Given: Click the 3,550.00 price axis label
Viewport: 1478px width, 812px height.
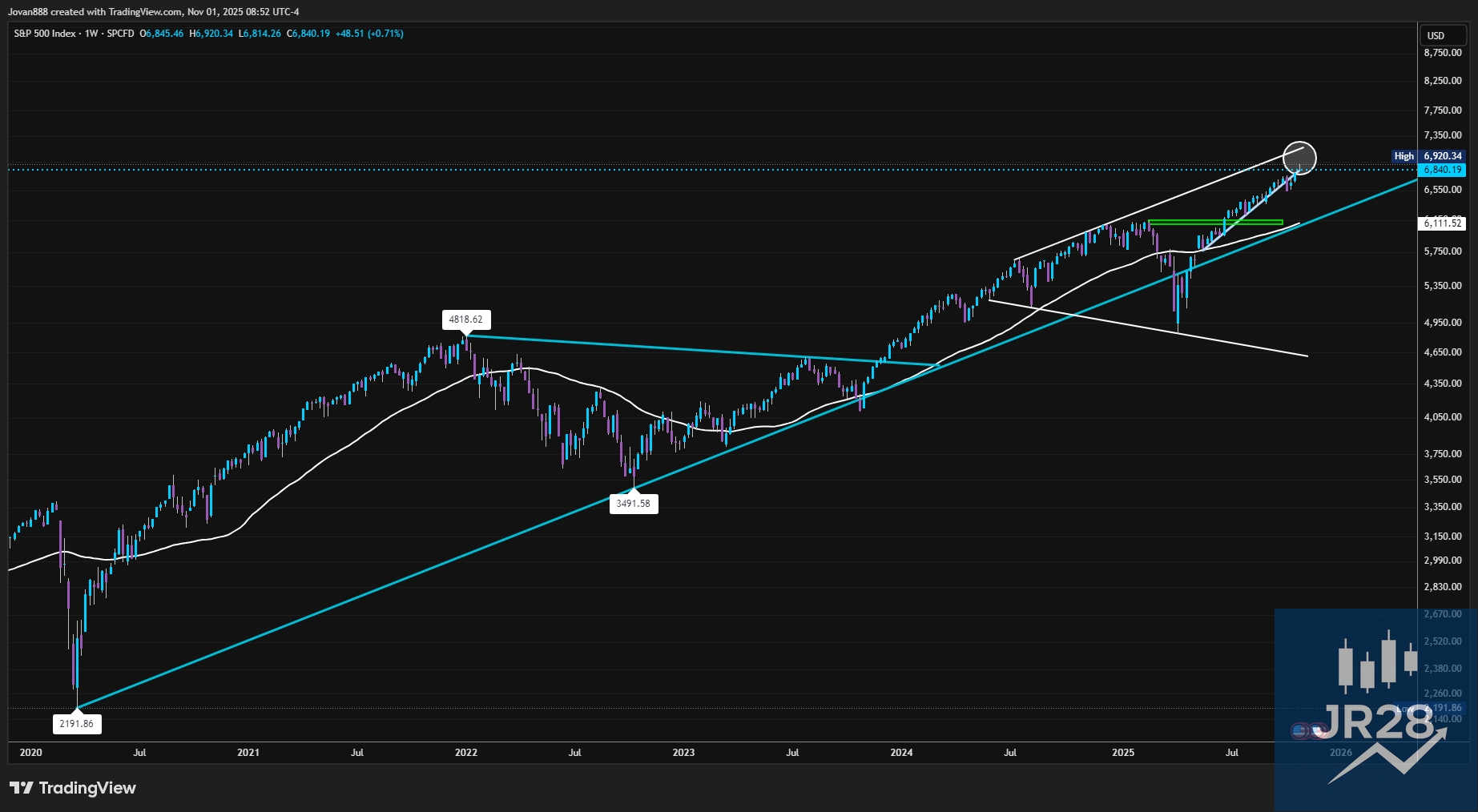Looking at the screenshot, I should [x=1442, y=480].
